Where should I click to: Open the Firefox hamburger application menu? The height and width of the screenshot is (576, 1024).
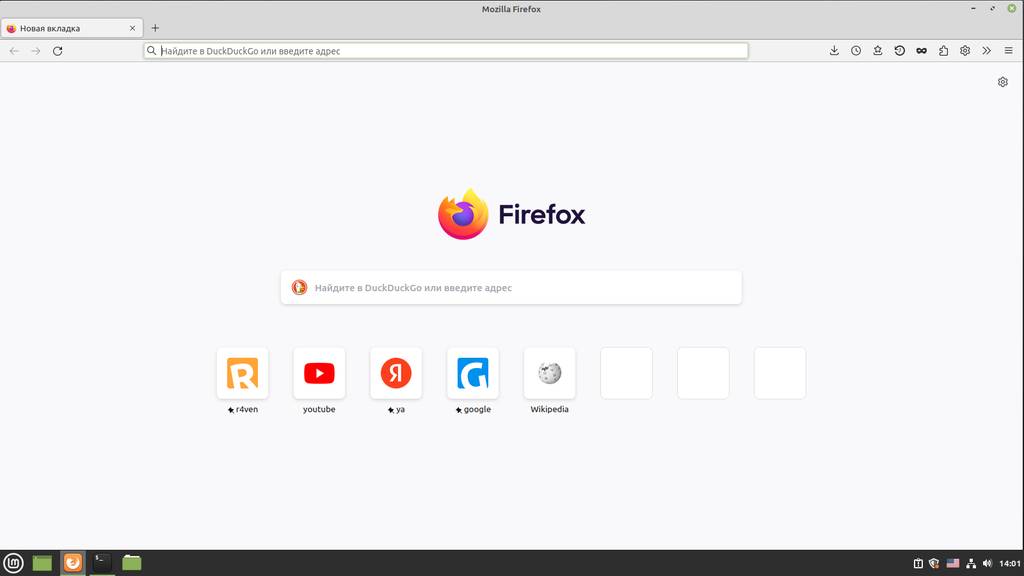tap(1008, 51)
